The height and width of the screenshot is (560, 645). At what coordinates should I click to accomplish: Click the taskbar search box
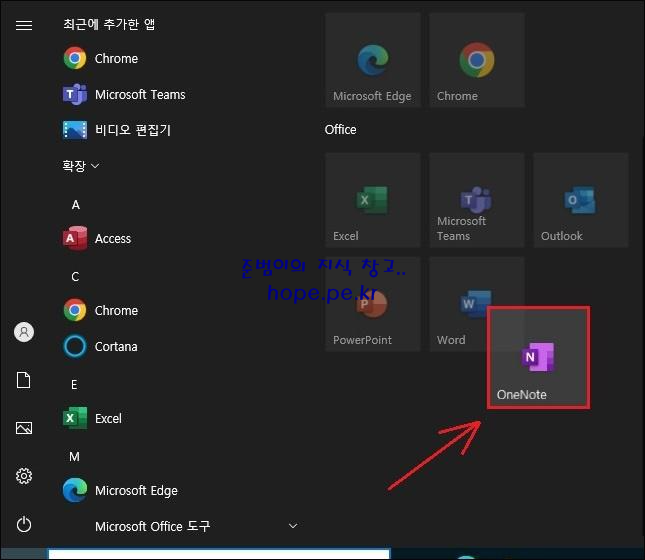point(219,554)
